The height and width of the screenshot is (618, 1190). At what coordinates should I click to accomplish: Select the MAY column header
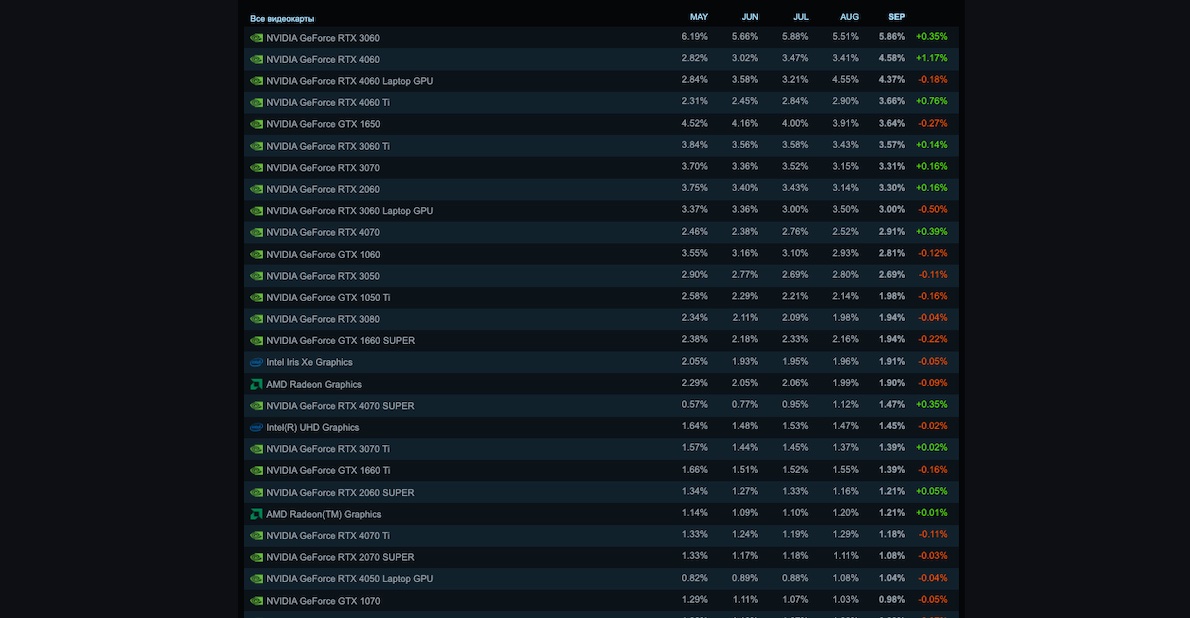698,17
